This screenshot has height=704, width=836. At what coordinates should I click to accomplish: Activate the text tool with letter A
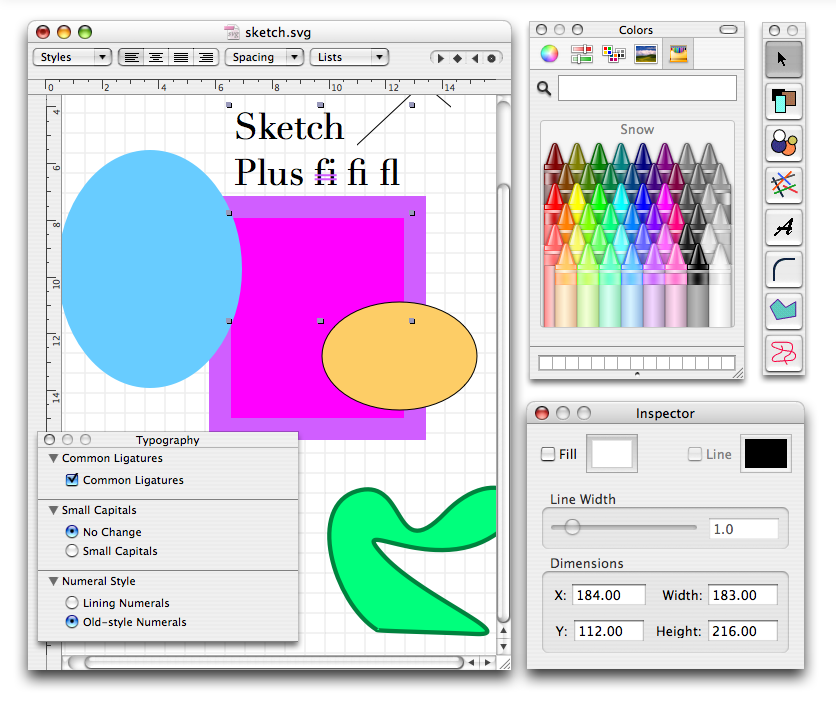783,227
